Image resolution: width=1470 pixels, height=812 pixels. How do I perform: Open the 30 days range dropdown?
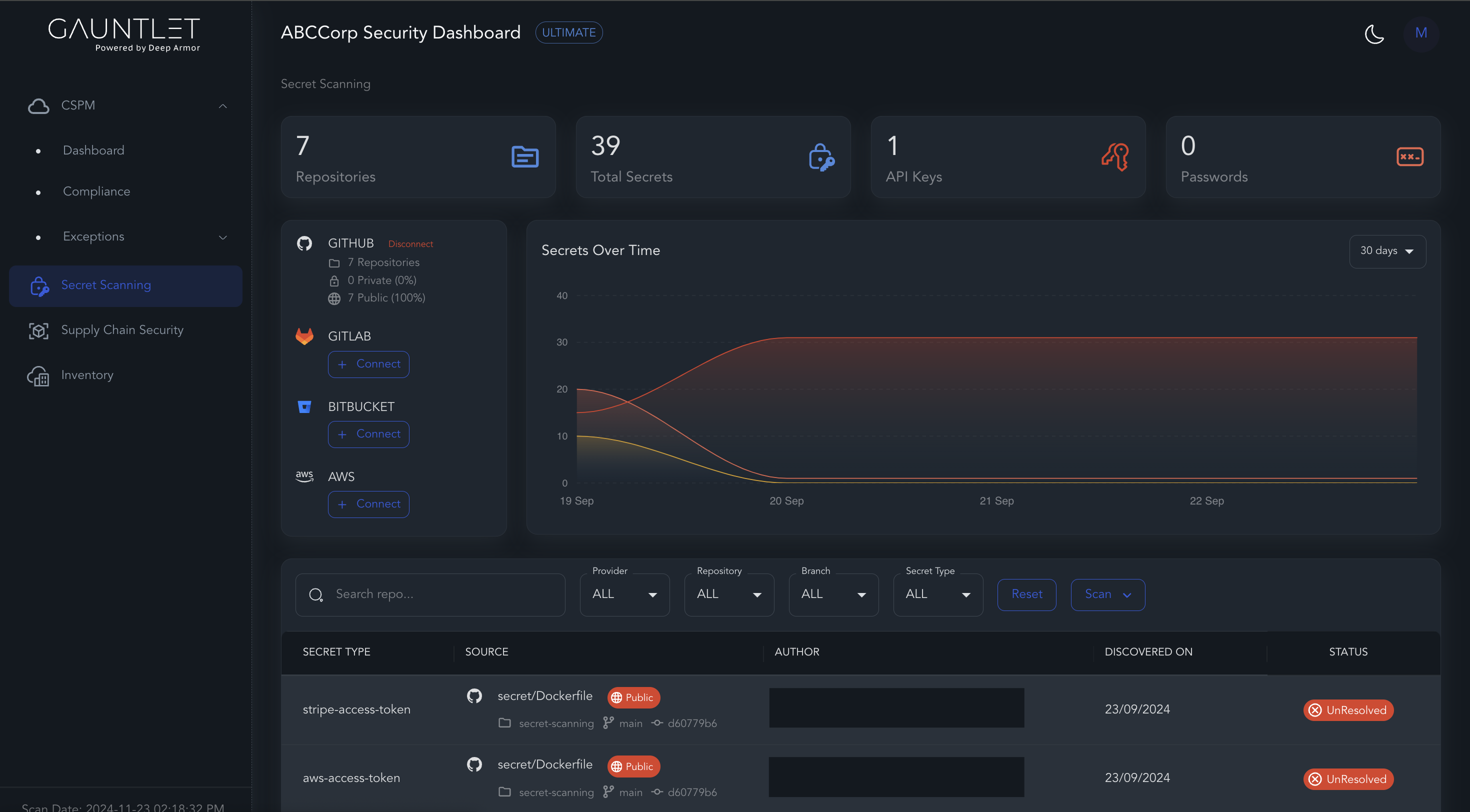1386,251
